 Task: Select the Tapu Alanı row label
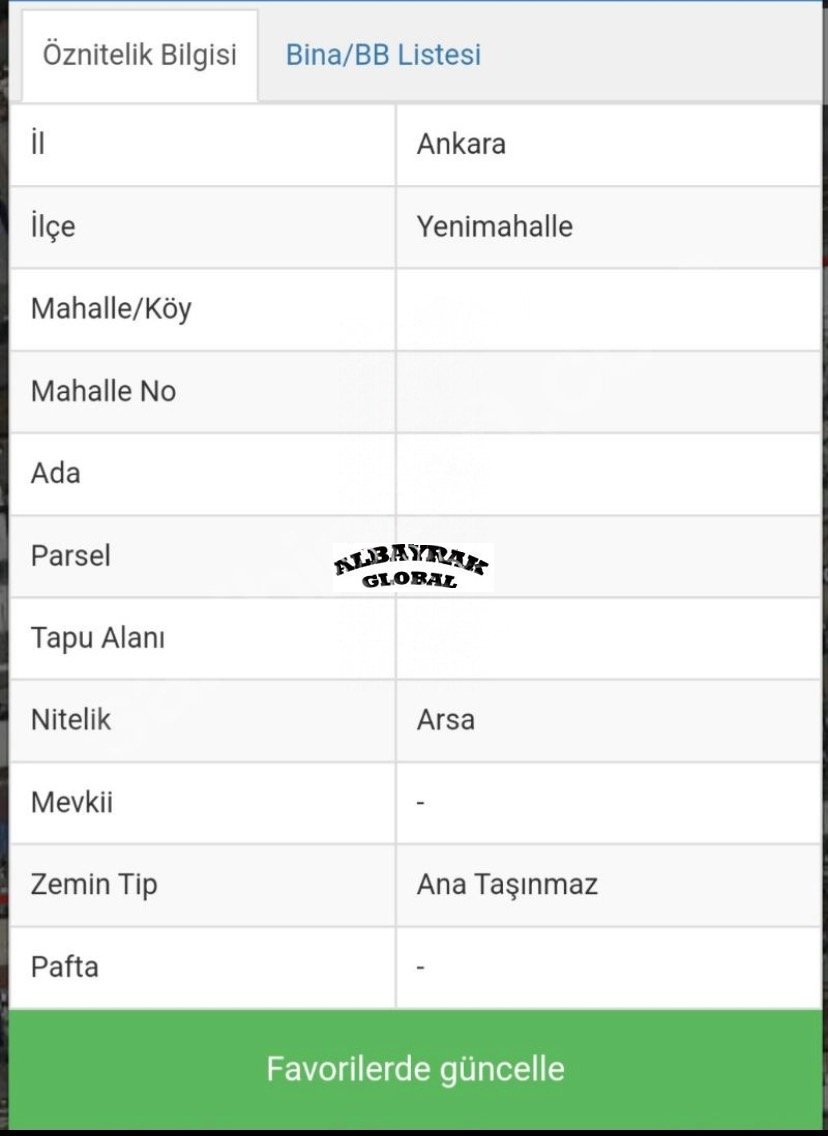point(97,638)
